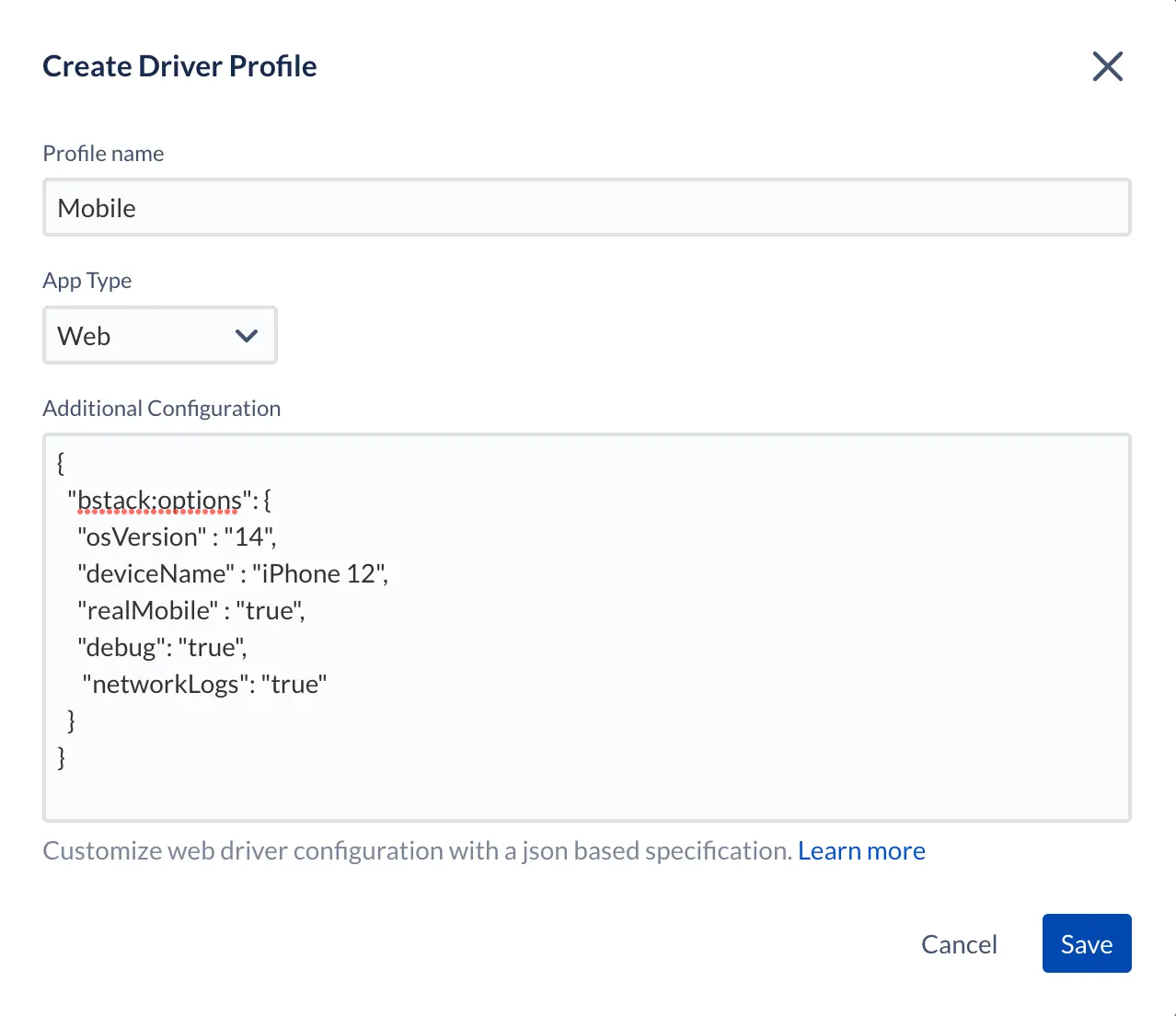Click the Profile name field containing Mobile
Screen dimensions: 1176x1016
point(586,208)
